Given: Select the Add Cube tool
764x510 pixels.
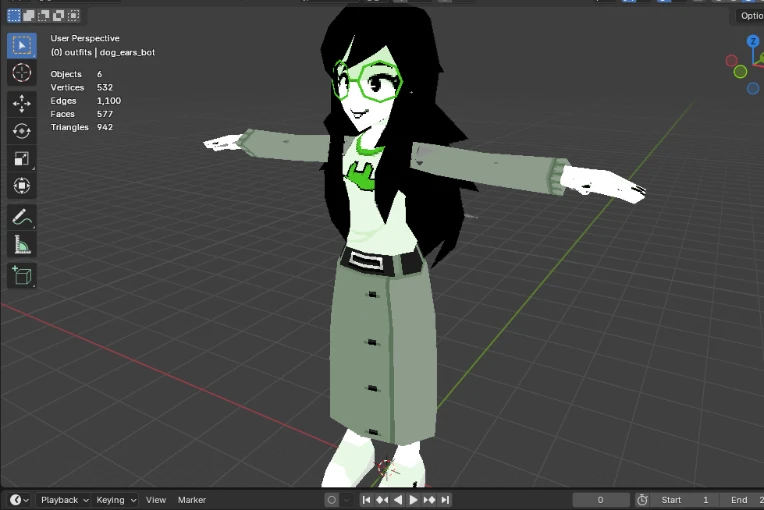Looking at the screenshot, I should point(22,276).
